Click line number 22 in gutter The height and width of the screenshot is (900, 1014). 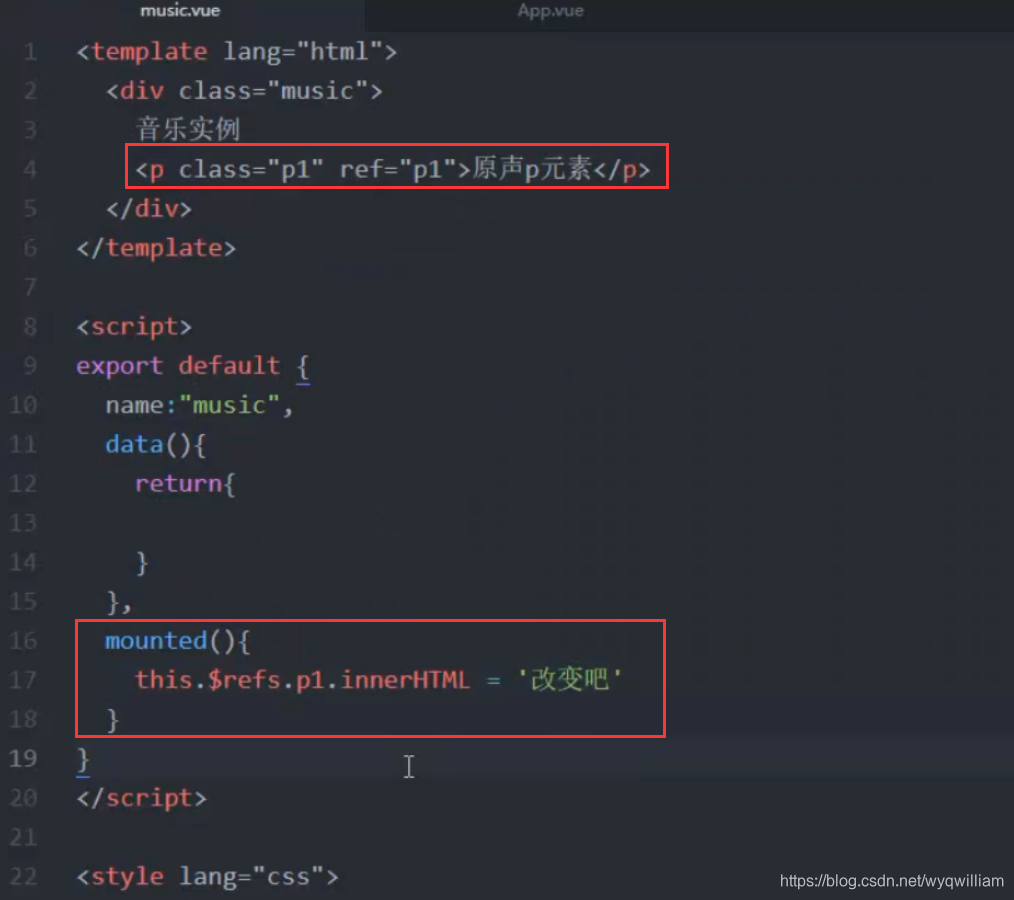coord(23,876)
